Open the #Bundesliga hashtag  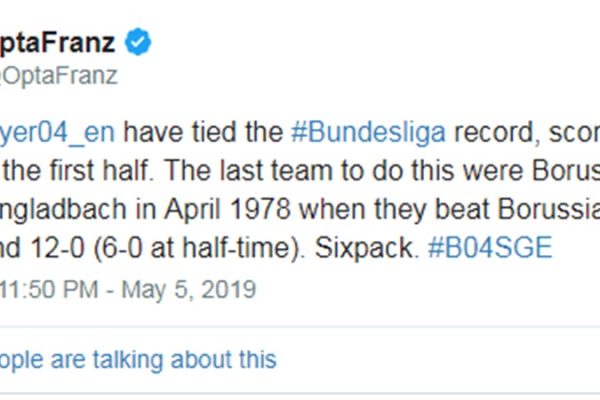tap(368, 132)
